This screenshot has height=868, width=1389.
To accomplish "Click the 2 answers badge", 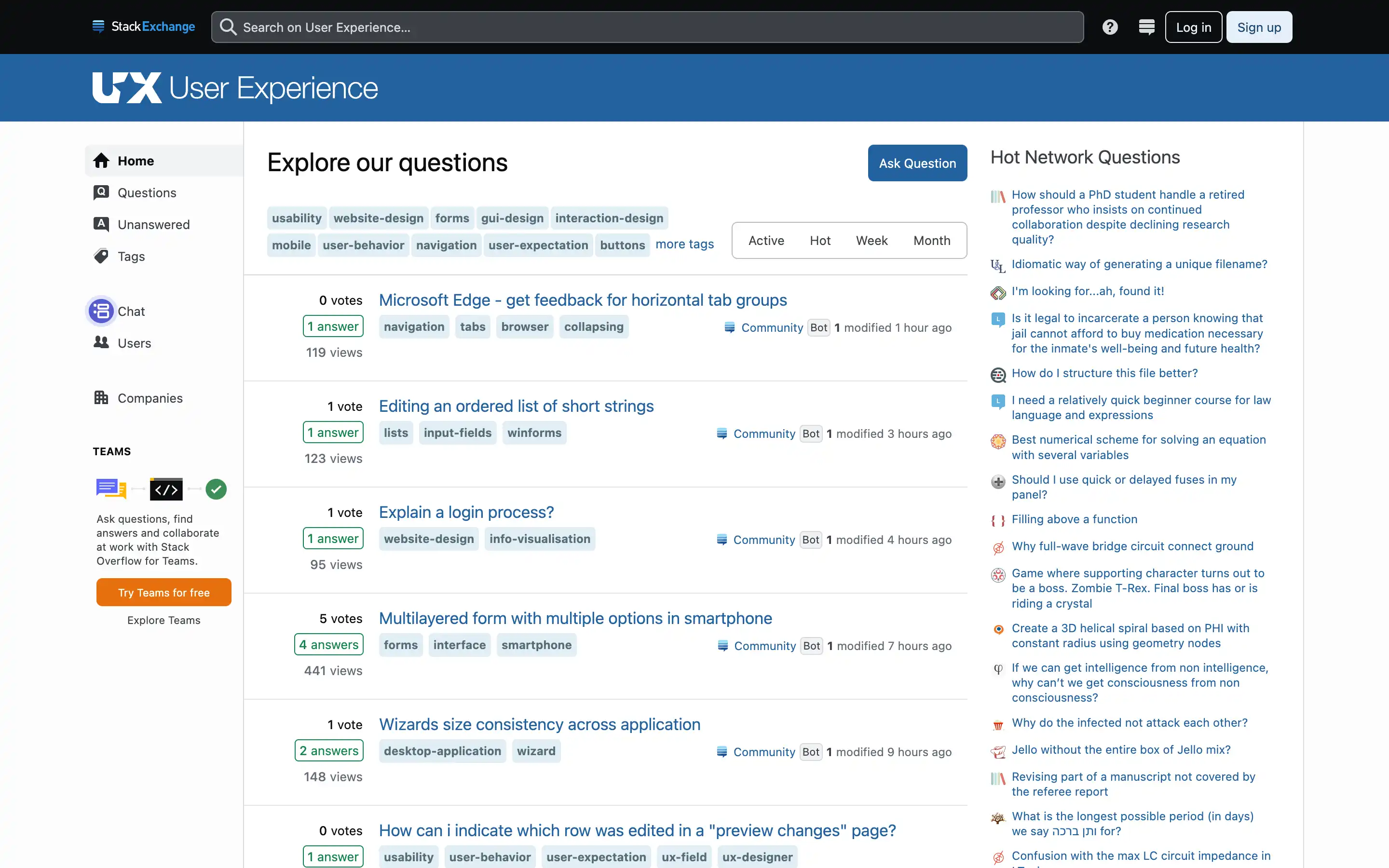I will pyautogui.click(x=329, y=751).
